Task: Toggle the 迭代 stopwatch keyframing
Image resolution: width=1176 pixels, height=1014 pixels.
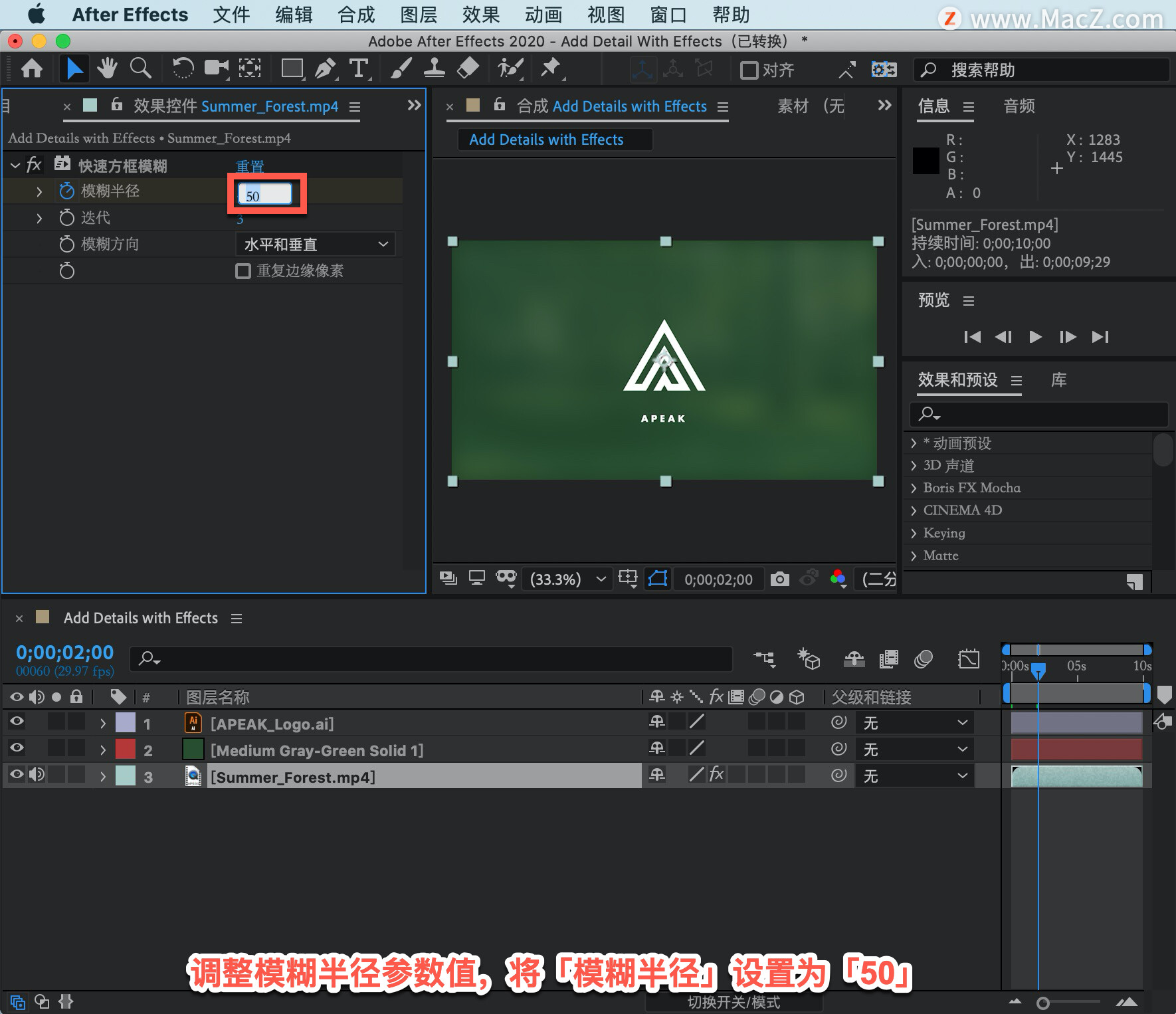Action: [x=66, y=218]
